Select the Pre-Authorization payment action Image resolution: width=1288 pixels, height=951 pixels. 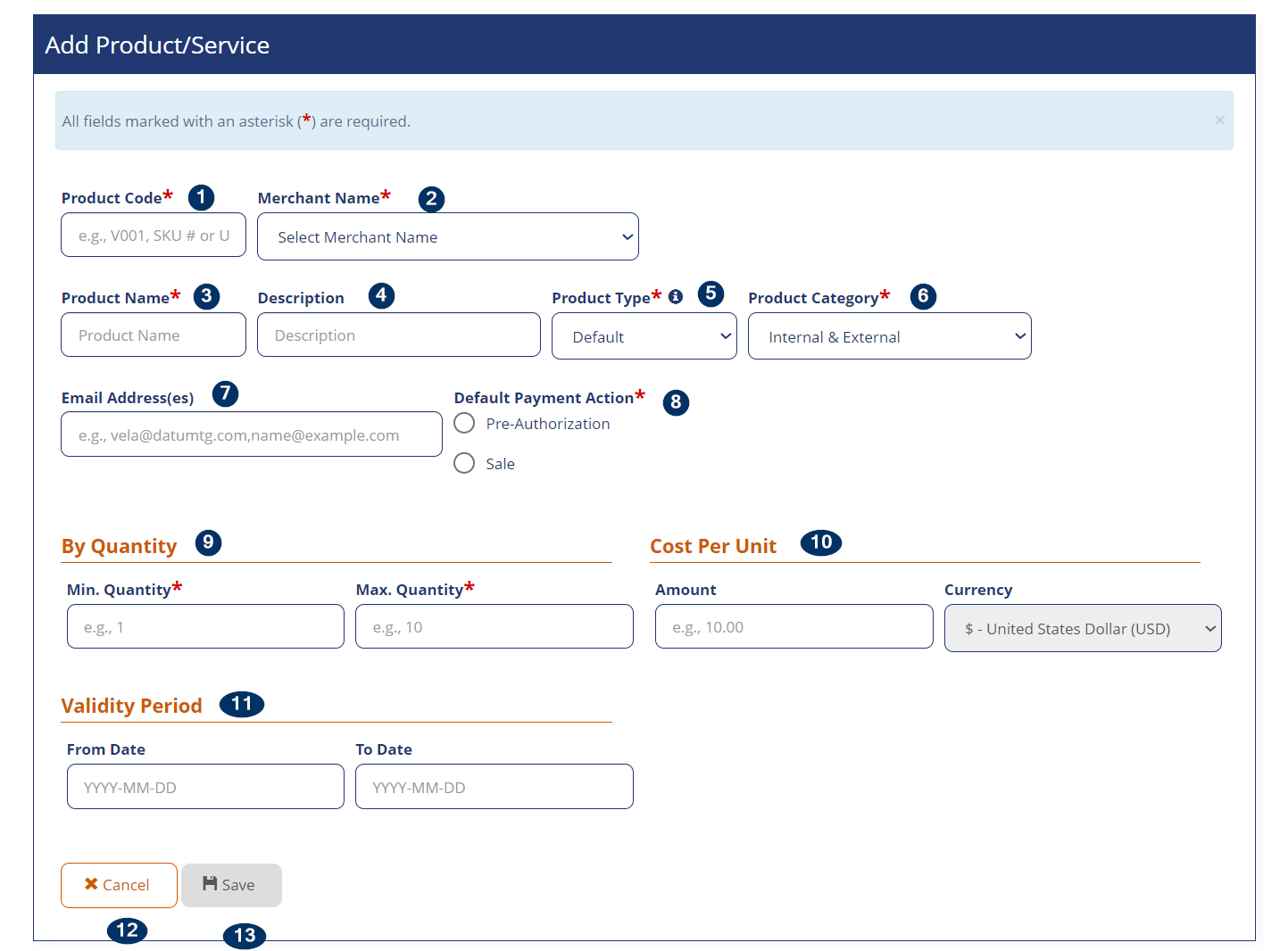(464, 424)
